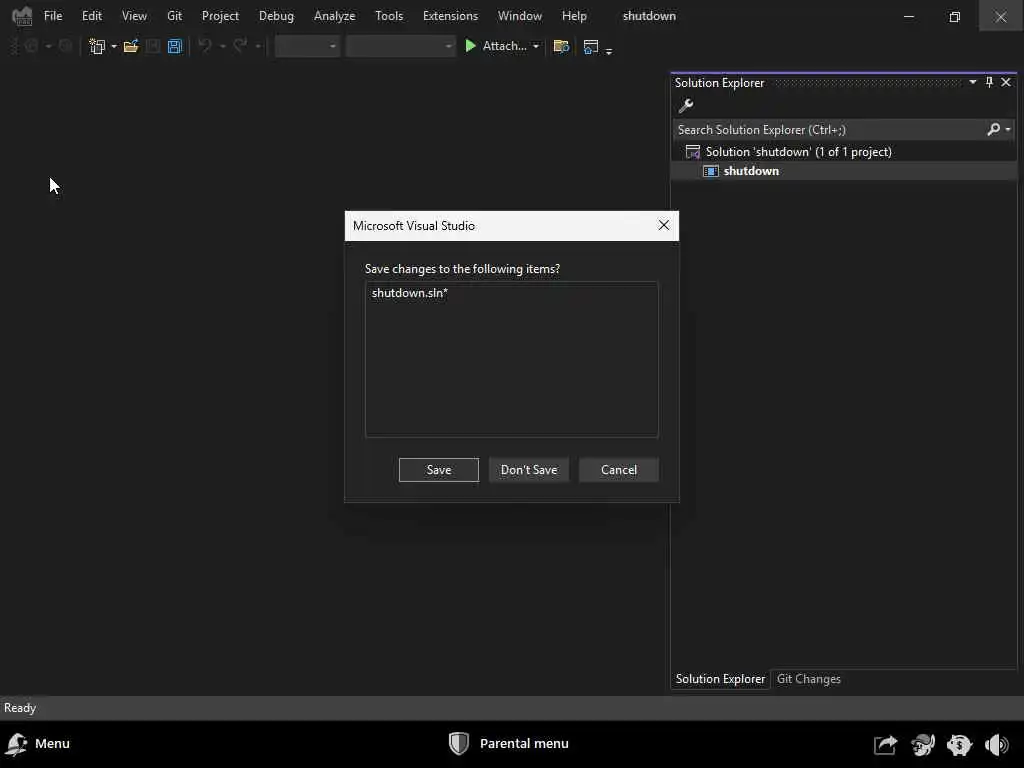This screenshot has height=768, width=1024.
Task: Open the Git menu
Action: point(174,16)
